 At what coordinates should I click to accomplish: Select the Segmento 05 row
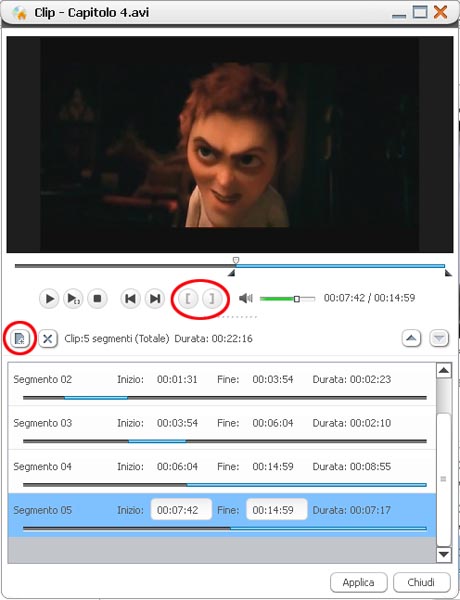(x=222, y=515)
